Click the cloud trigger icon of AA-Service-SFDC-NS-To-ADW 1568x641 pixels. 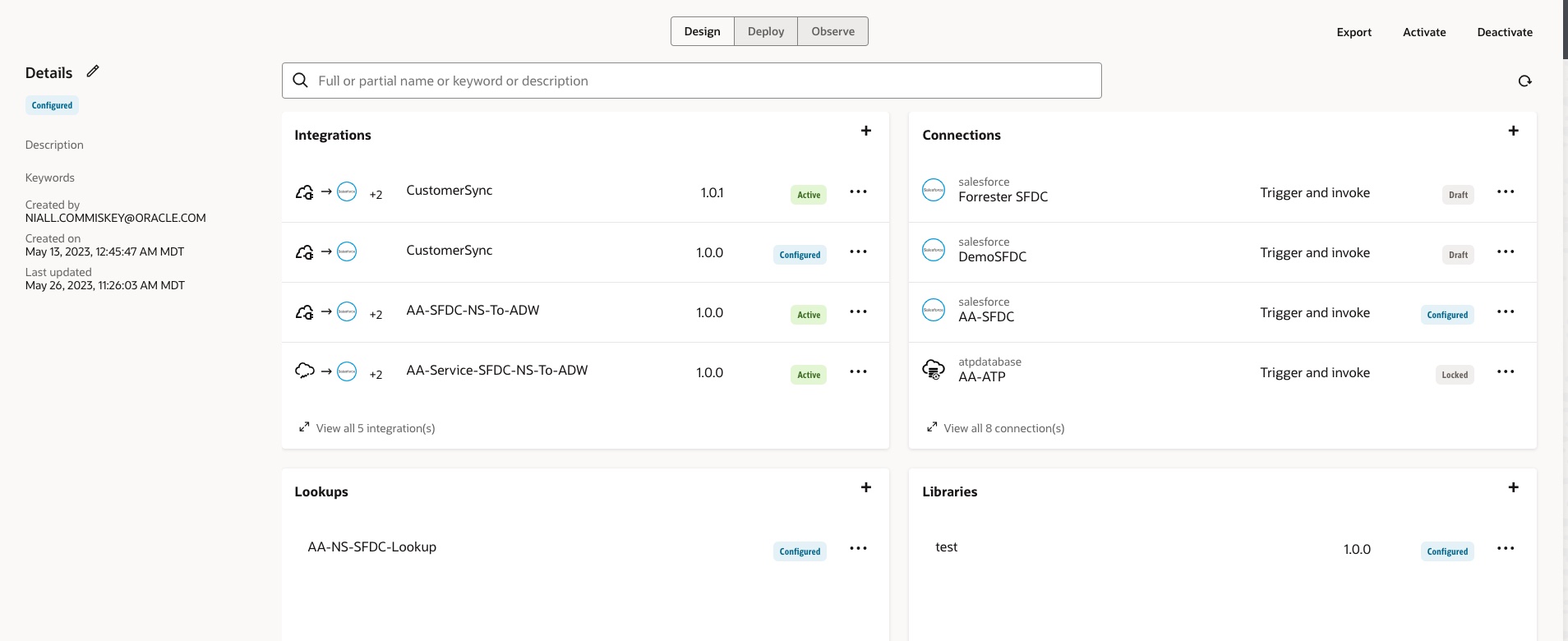(305, 371)
